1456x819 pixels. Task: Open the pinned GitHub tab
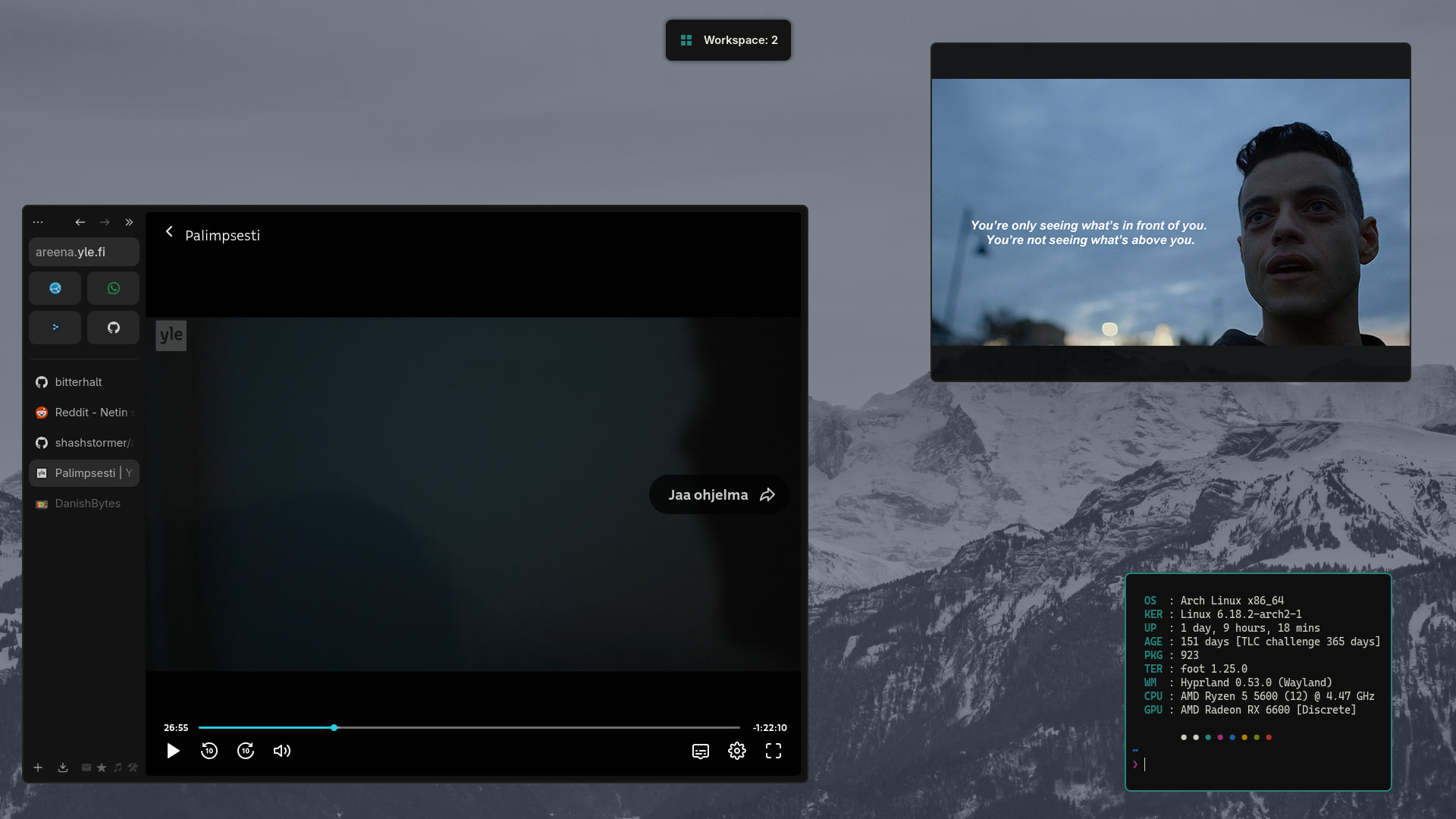coord(113,328)
